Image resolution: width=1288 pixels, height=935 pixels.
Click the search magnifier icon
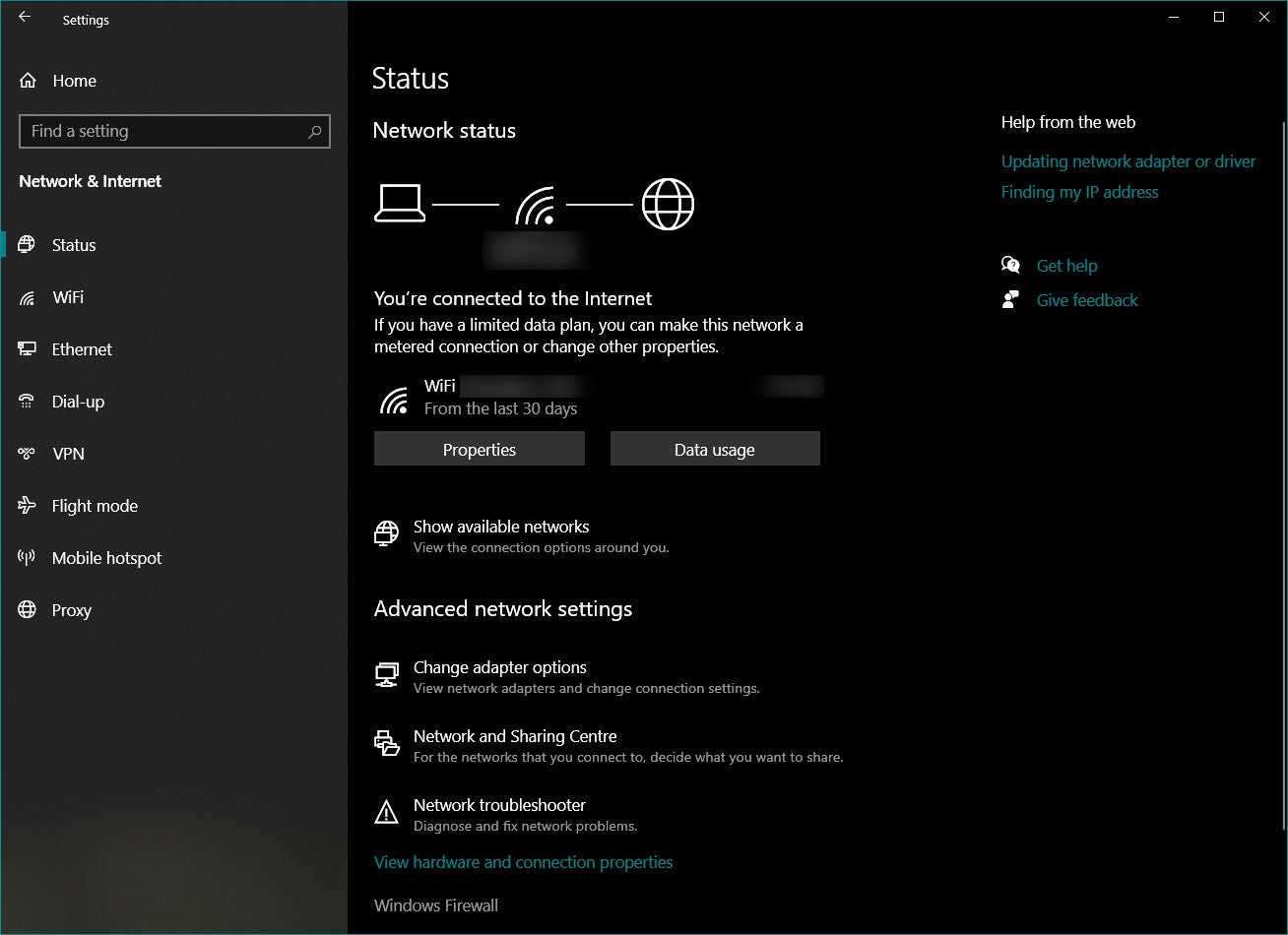tap(314, 131)
